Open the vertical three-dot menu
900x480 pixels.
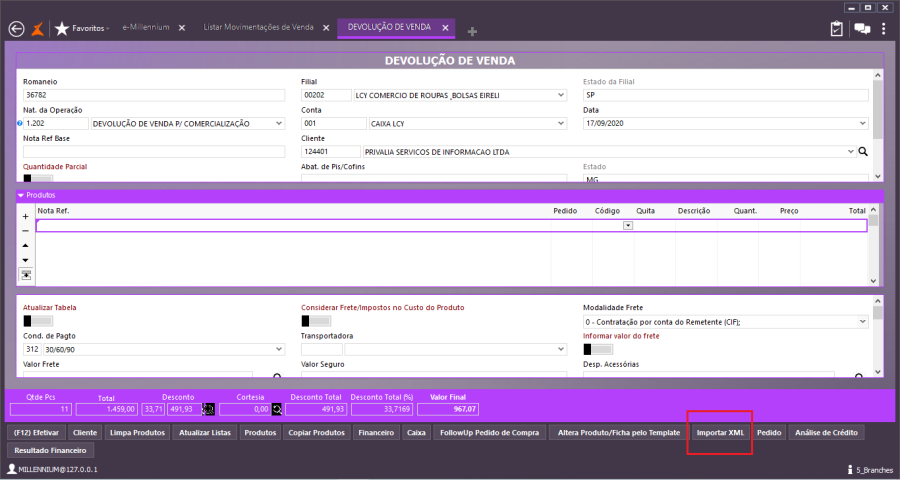pos(884,29)
